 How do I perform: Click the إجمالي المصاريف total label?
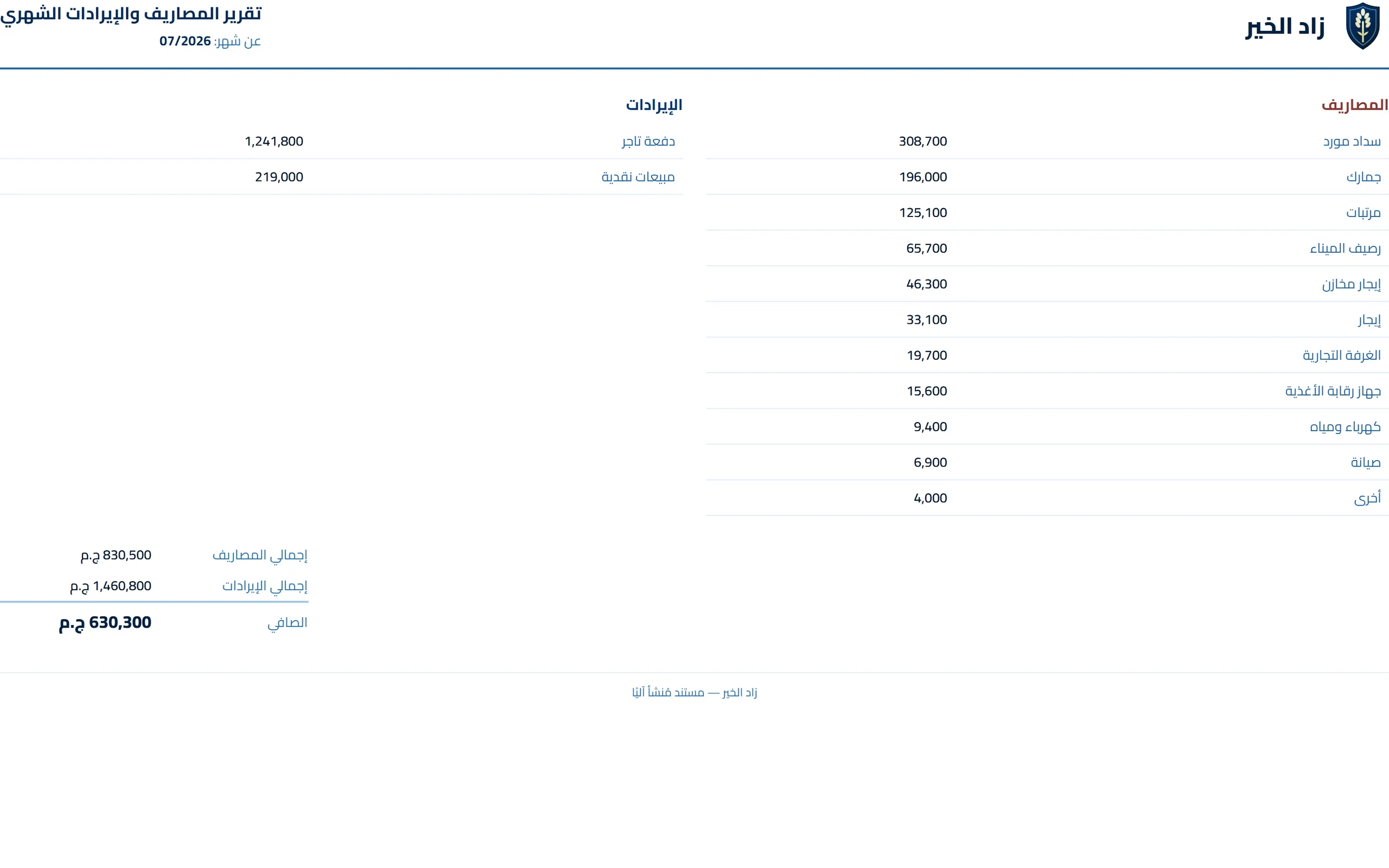point(260,555)
